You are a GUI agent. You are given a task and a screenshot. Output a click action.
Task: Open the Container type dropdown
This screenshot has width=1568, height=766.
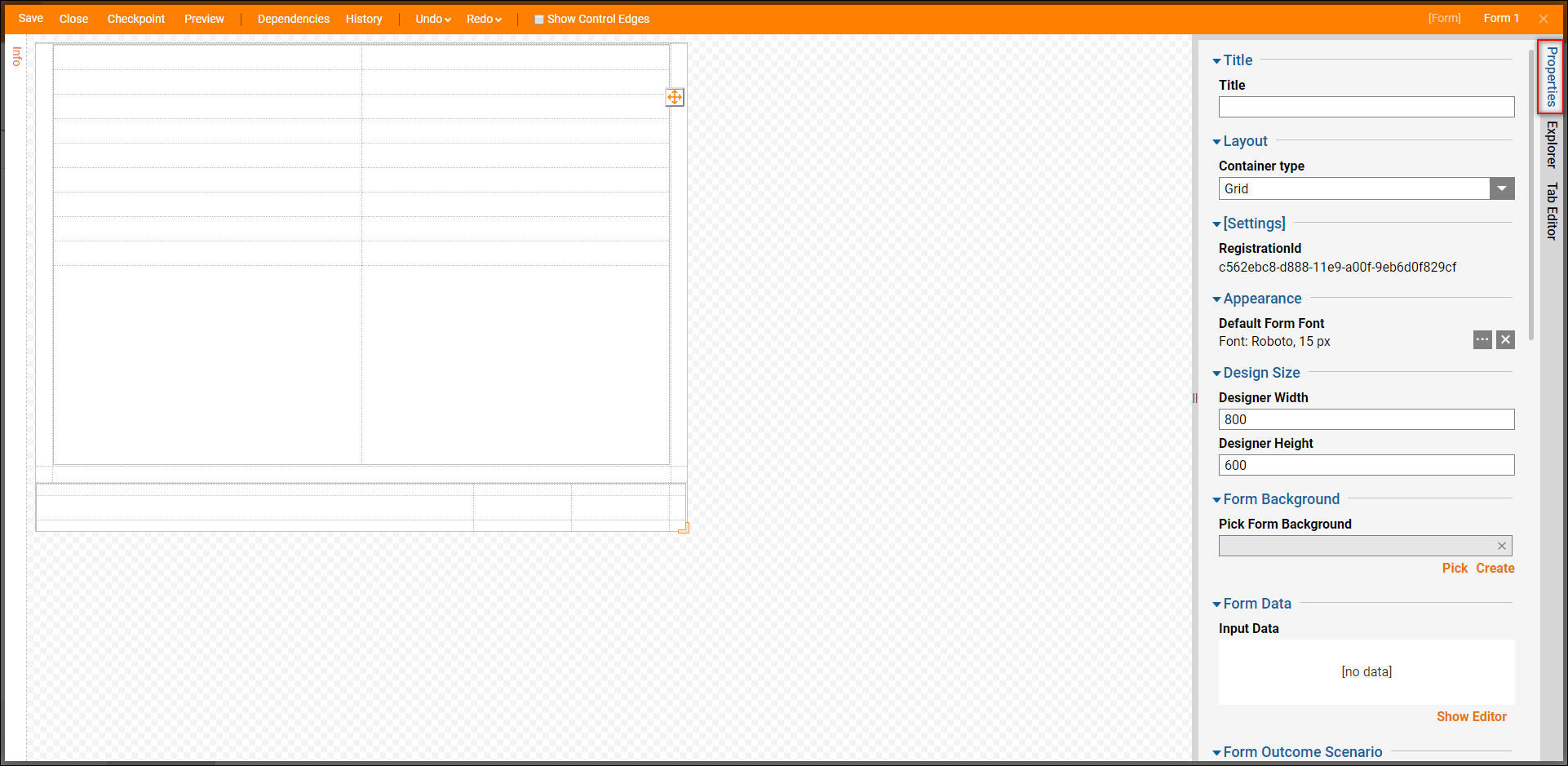click(1502, 188)
